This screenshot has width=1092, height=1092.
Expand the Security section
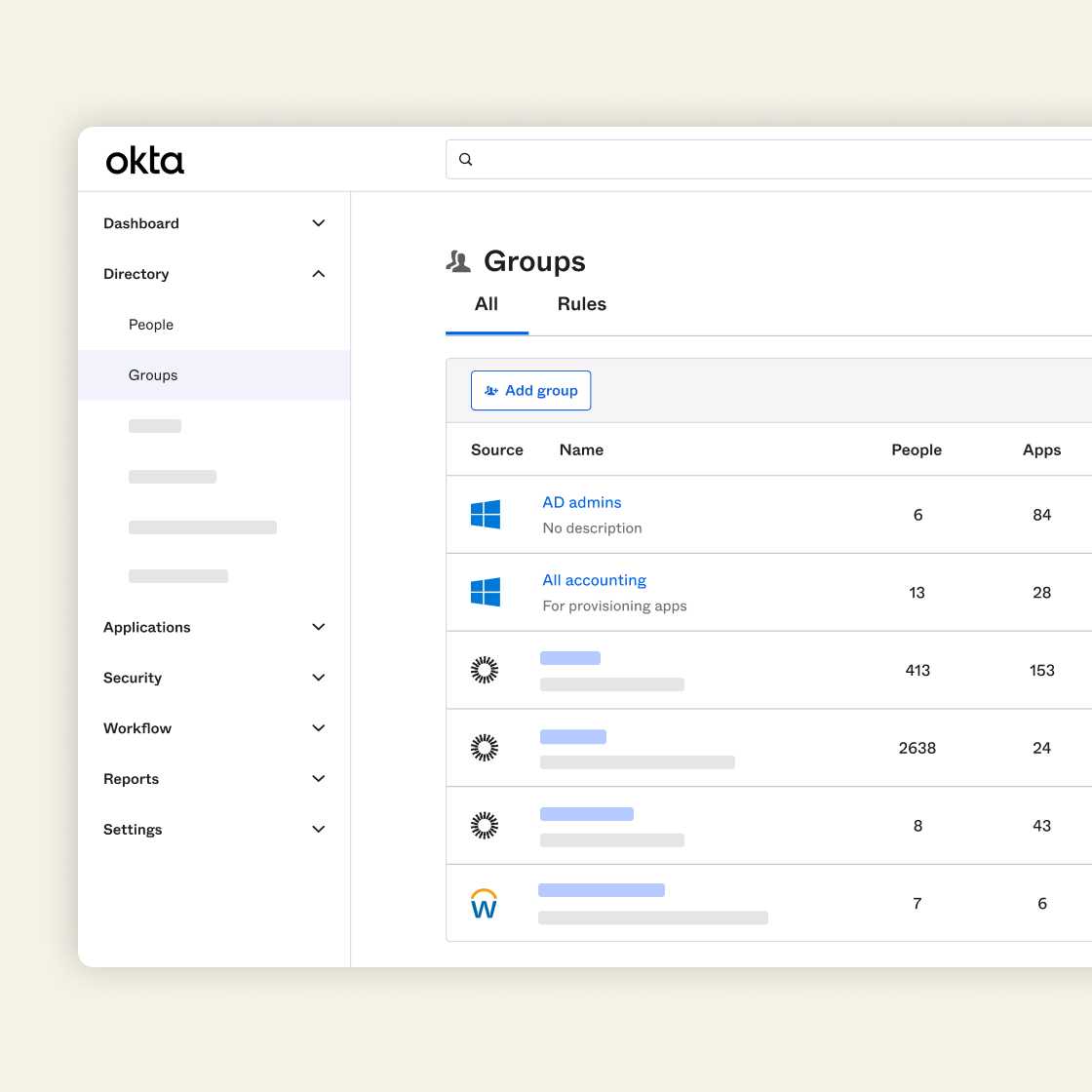point(318,678)
